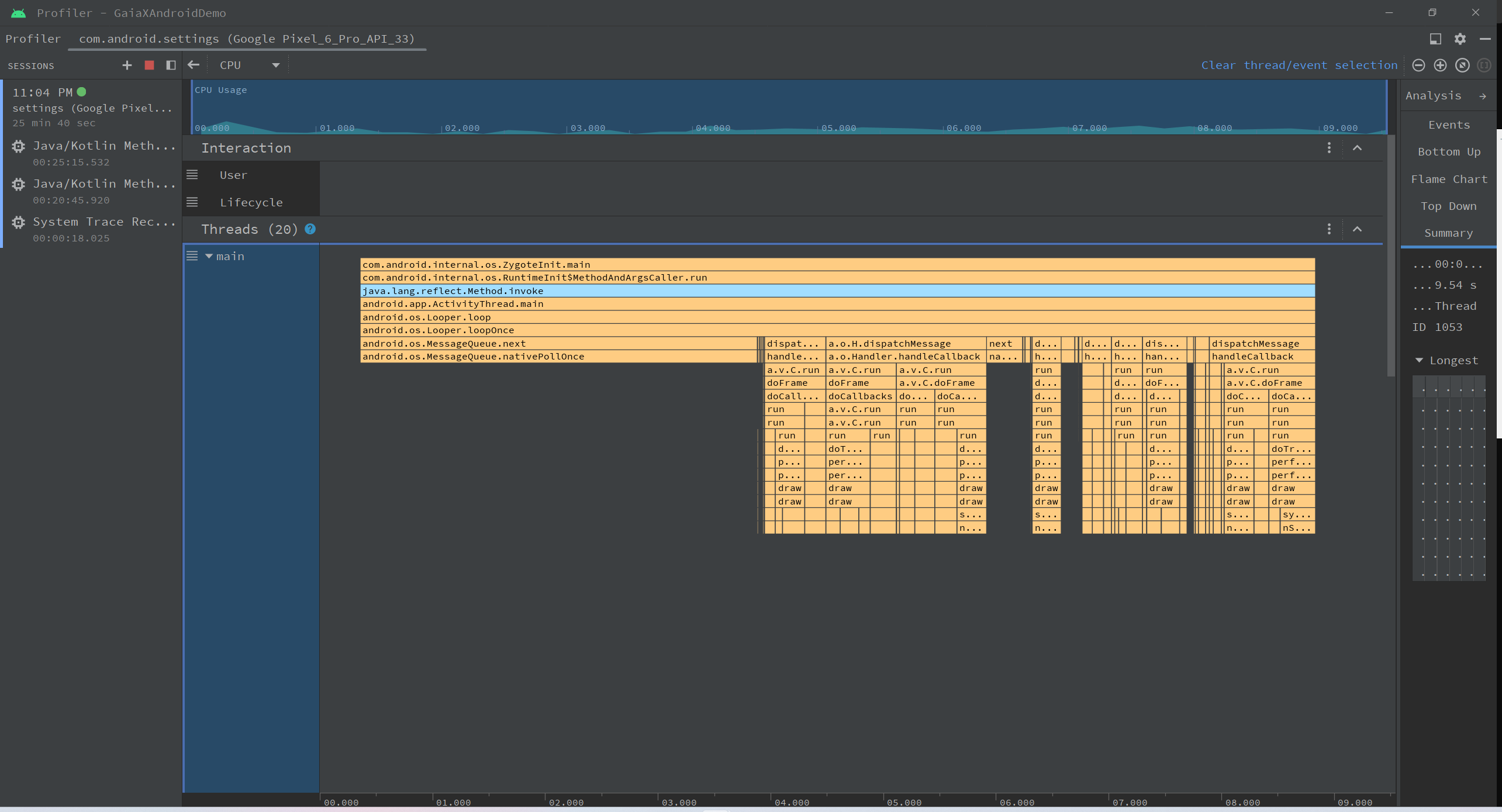Image resolution: width=1502 pixels, height=812 pixels.
Task: Stop the current profiling session
Action: pyautogui.click(x=149, y=65)
